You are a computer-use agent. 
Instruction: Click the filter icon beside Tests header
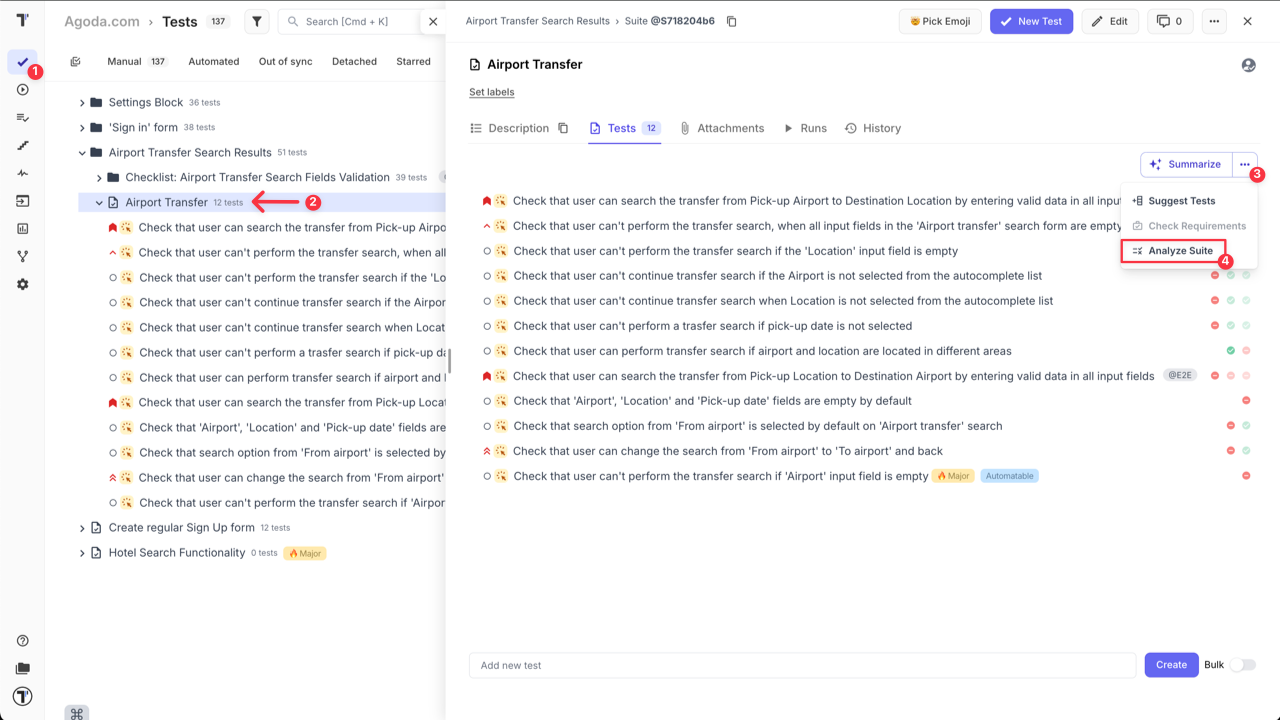[255, 20]
